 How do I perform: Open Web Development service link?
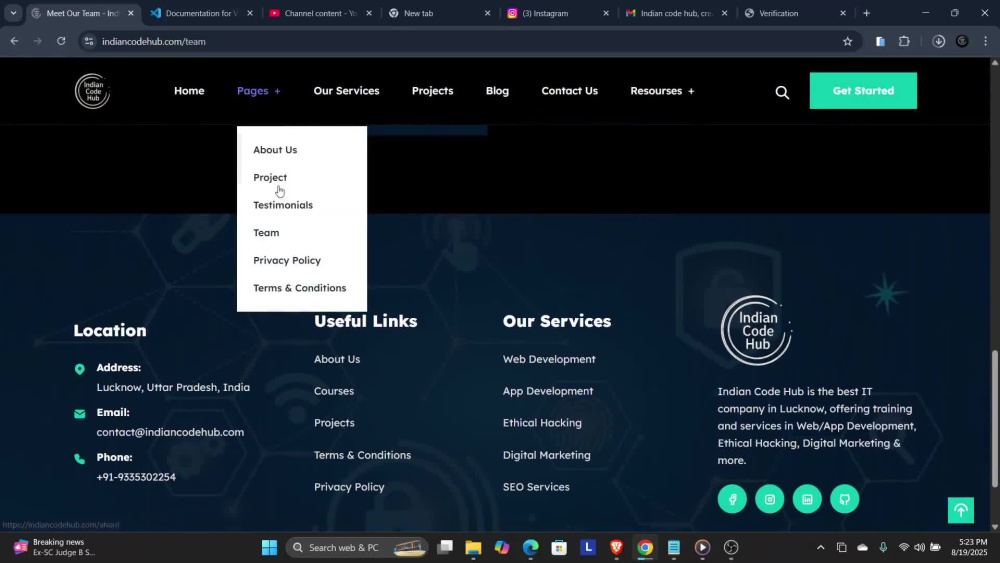(549, 359)
